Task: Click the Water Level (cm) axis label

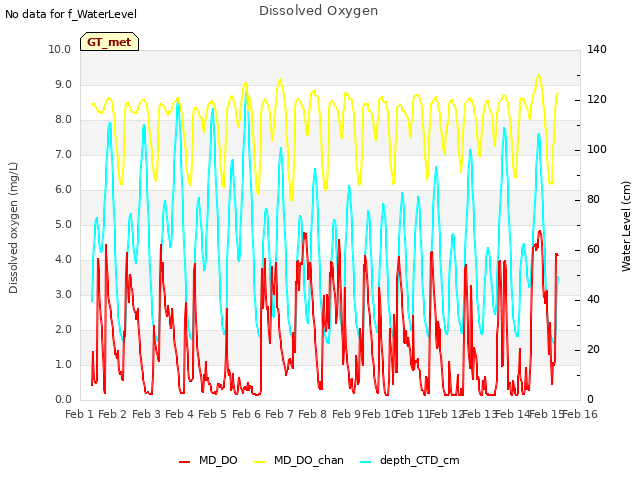Action: pyautogui.click(x=626, y=226)
